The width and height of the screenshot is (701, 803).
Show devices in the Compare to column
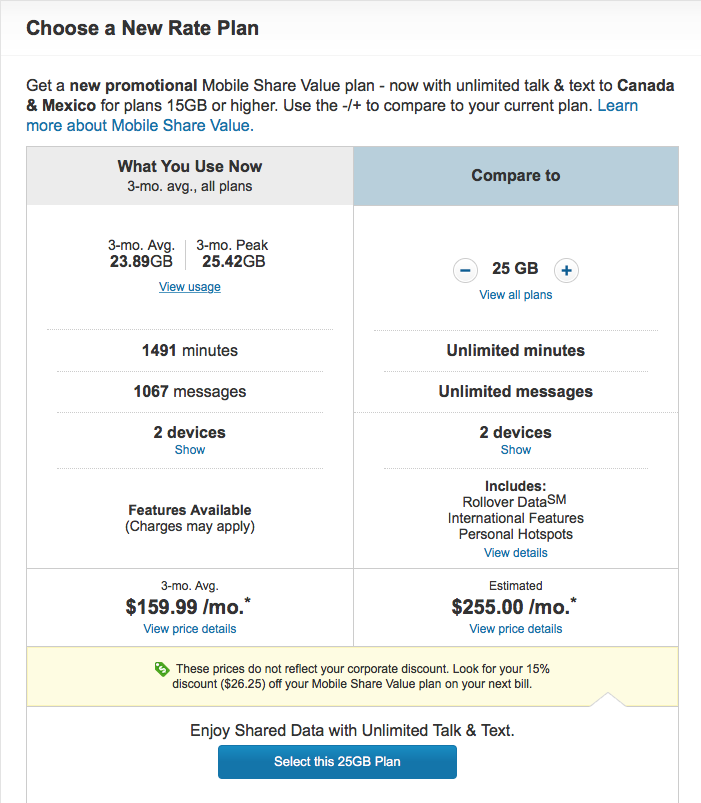pos(515,450)
